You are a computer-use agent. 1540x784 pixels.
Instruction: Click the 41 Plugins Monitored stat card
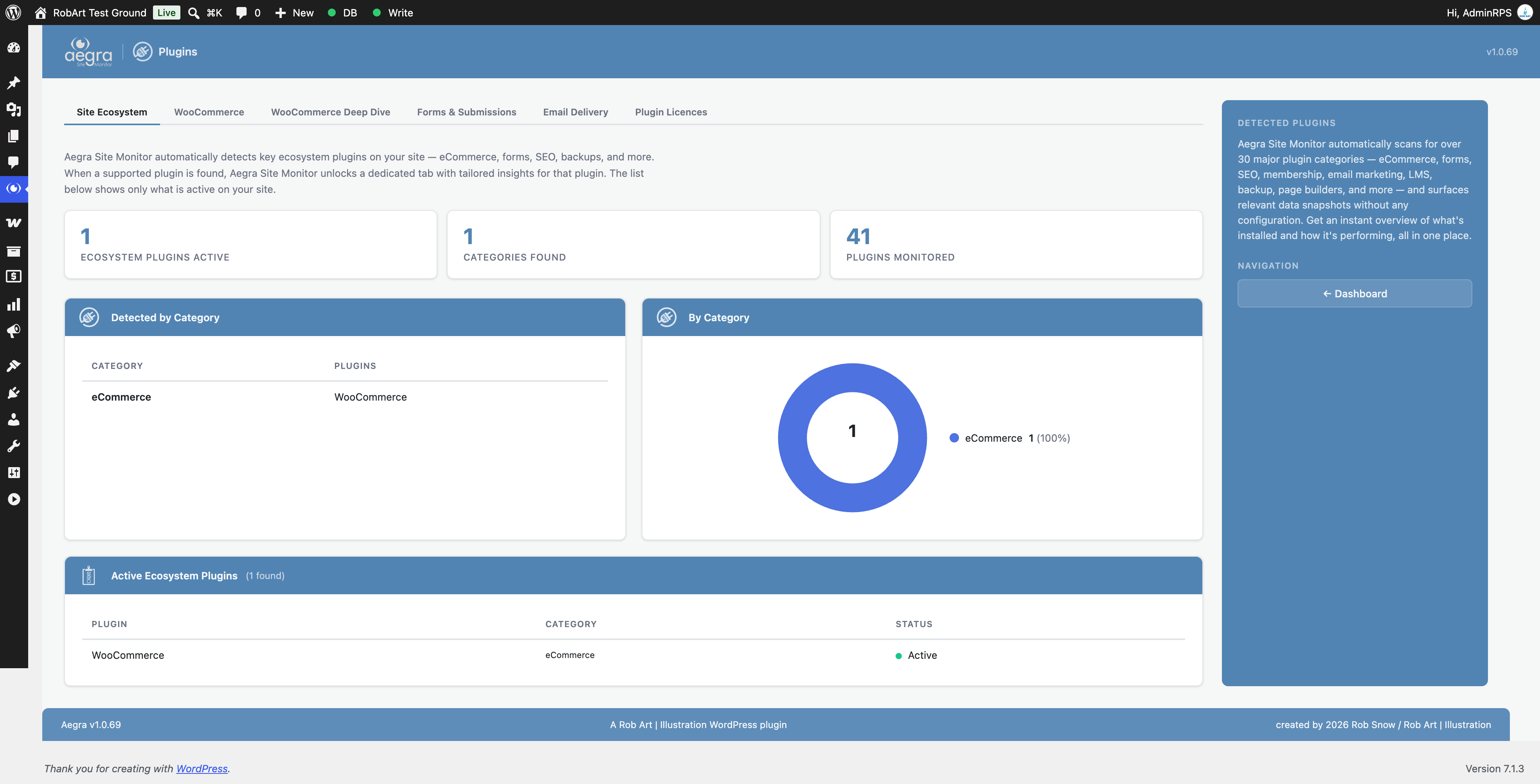click(x=1016, y=245)
